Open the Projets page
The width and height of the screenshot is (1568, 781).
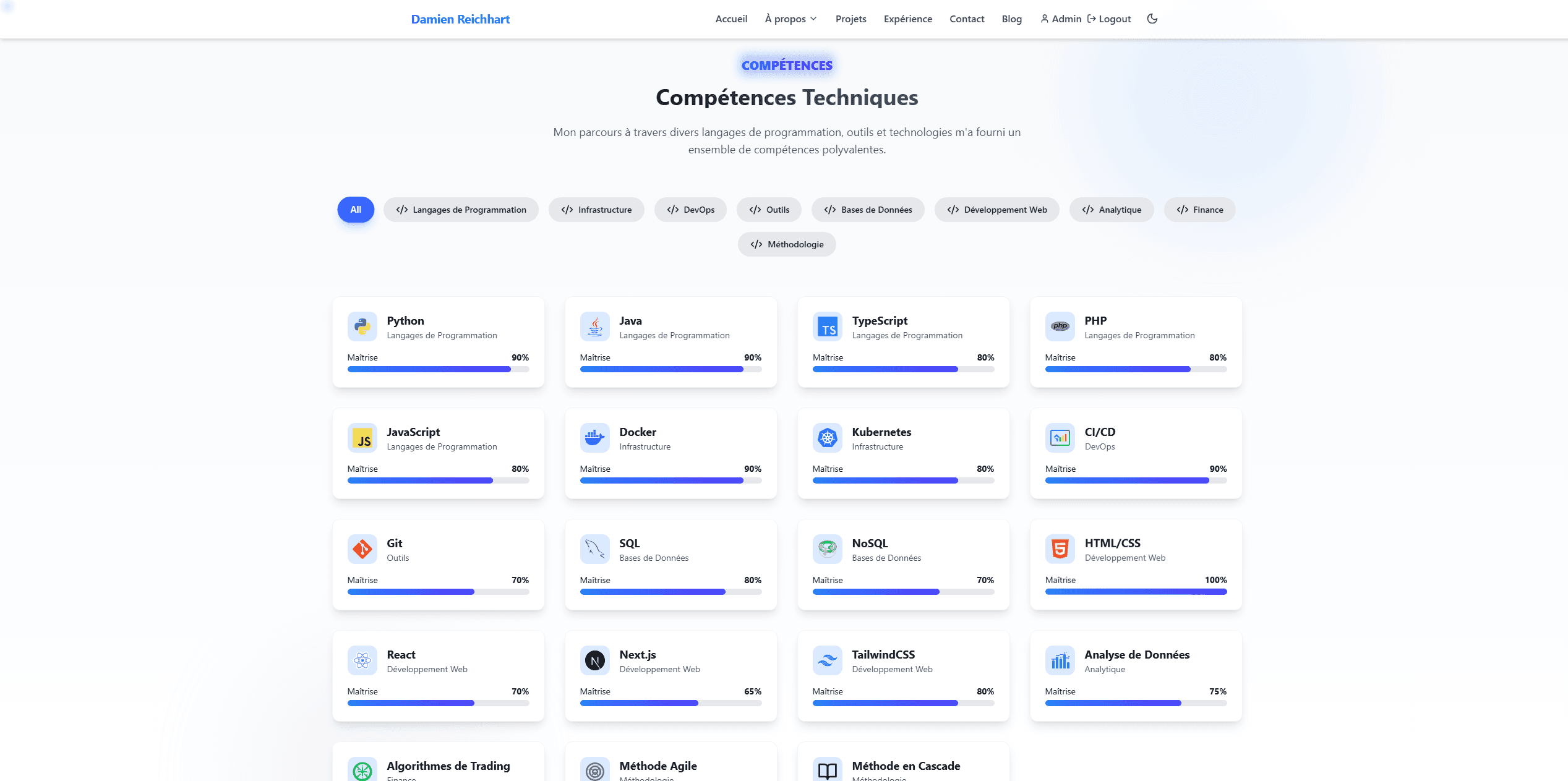point(850,19)
